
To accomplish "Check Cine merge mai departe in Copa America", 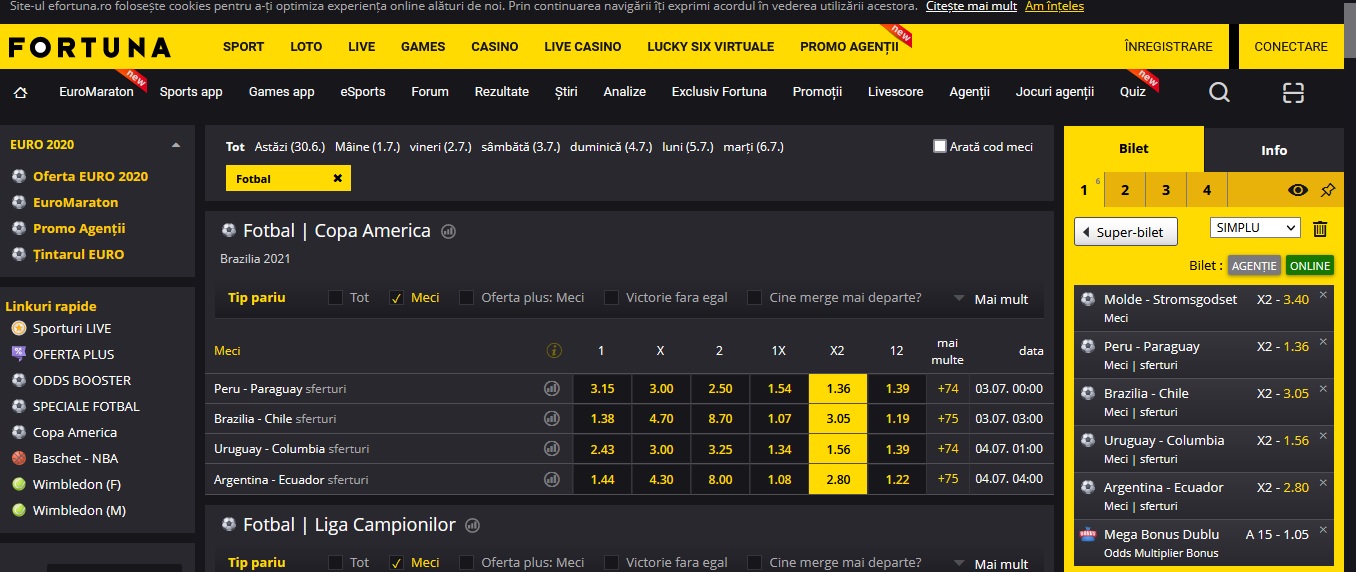I will point(754,297).
